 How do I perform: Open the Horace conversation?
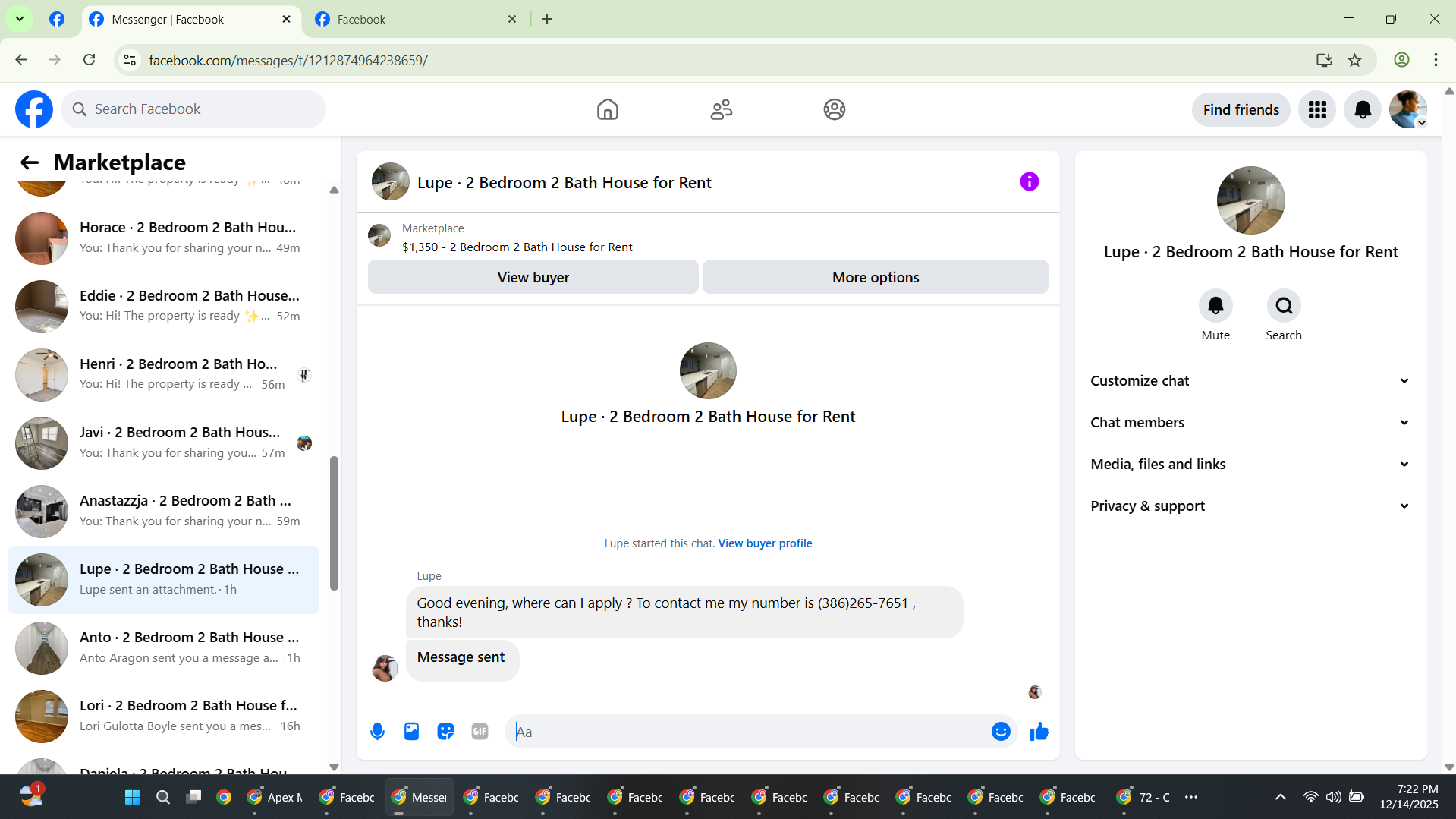click(163, 238)
